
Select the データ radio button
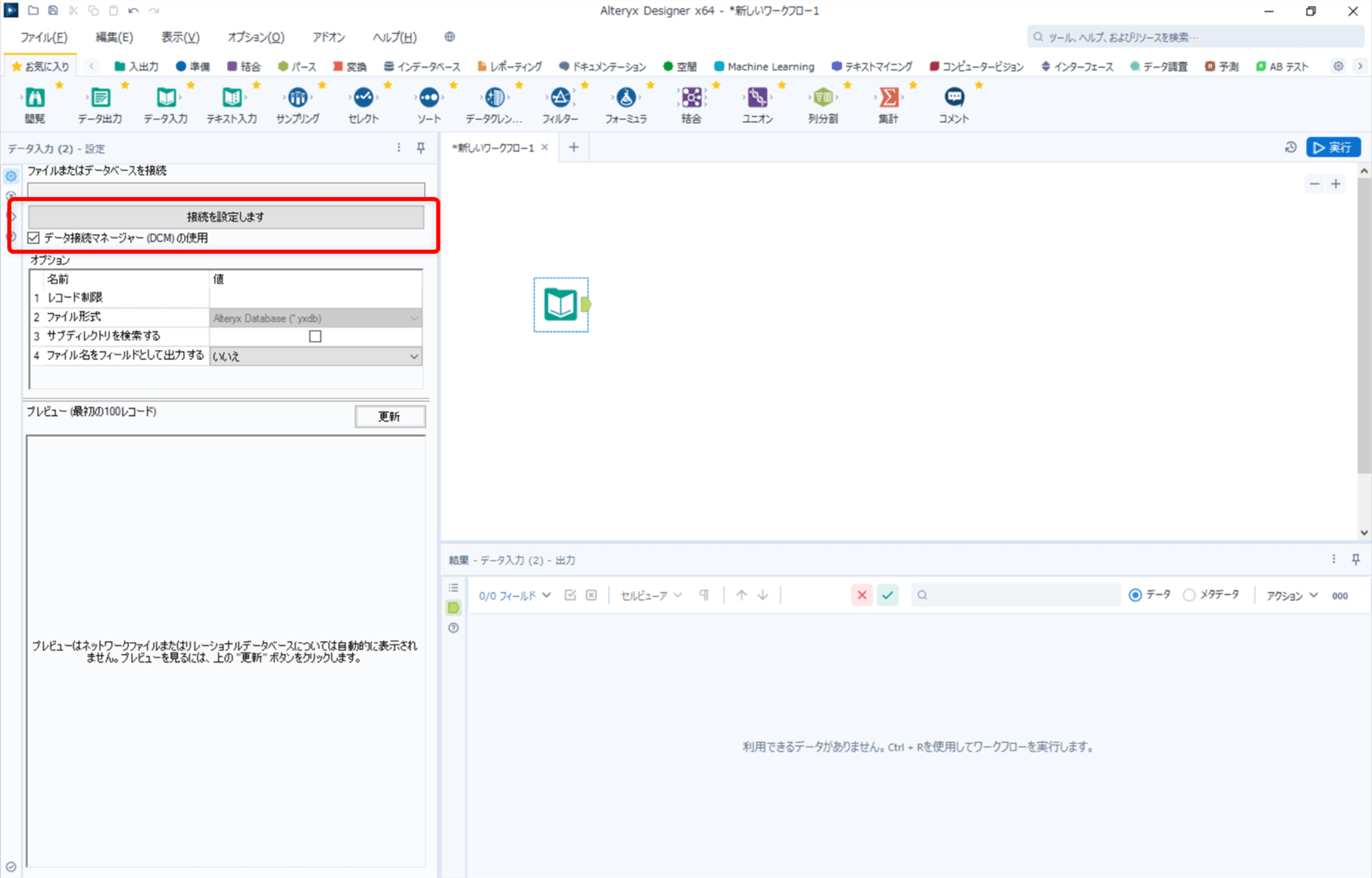(x=1135, y=595)
